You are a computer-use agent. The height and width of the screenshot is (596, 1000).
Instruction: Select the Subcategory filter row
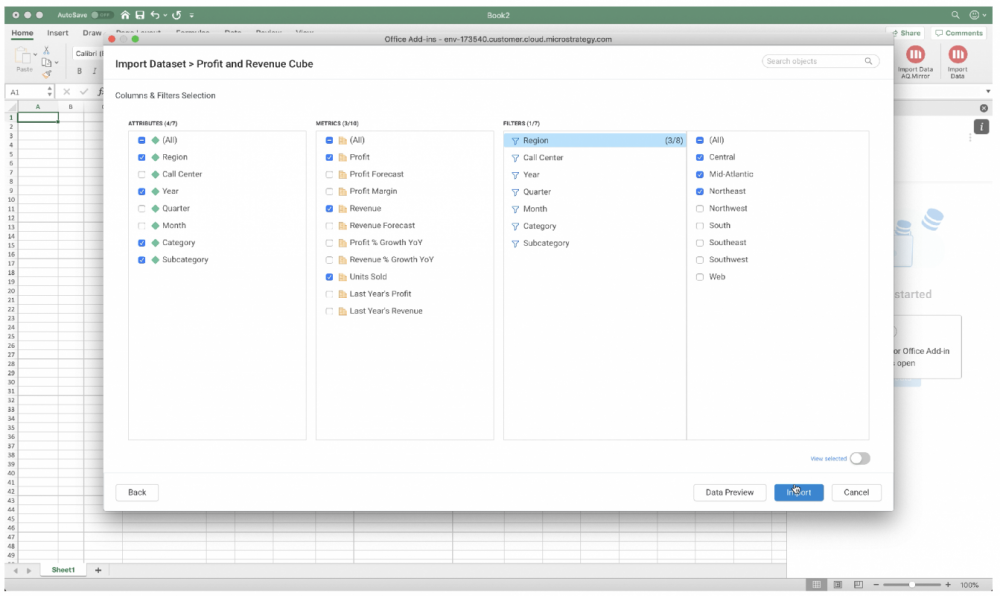[x=594, y=243]
